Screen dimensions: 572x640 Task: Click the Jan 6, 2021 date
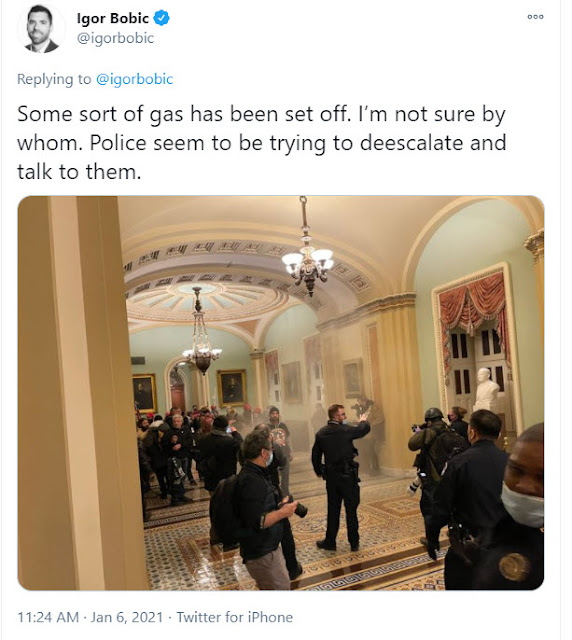coord(127,617)
